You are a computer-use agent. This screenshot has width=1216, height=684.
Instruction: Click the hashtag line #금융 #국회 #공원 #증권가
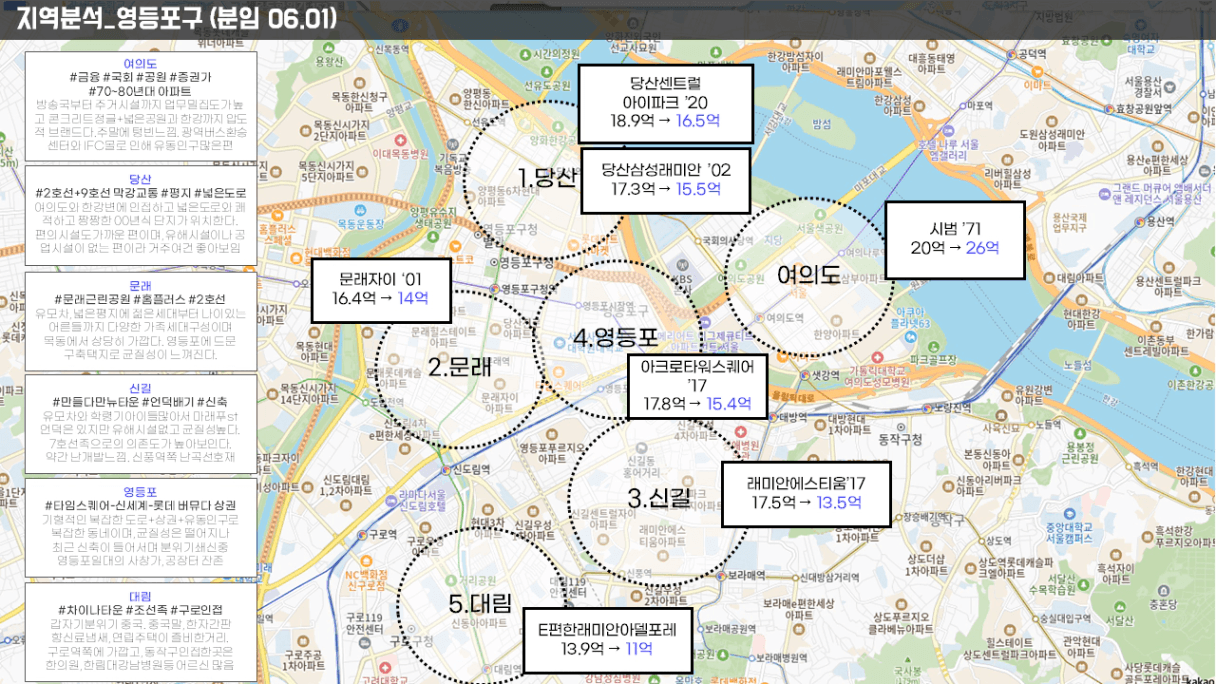pos(140,77)
